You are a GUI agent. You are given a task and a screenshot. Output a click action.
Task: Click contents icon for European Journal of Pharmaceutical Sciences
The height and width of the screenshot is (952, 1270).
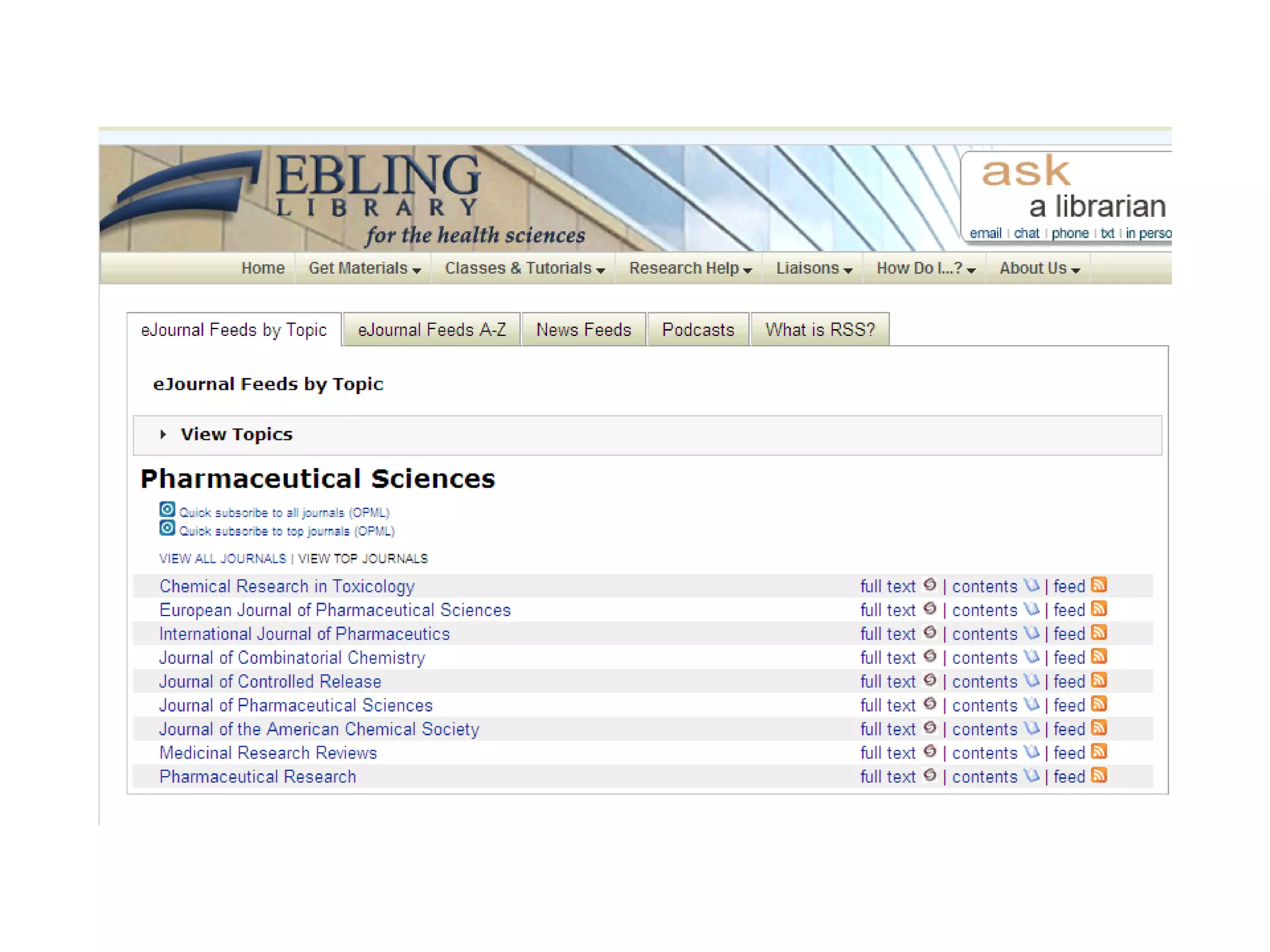1031,609
